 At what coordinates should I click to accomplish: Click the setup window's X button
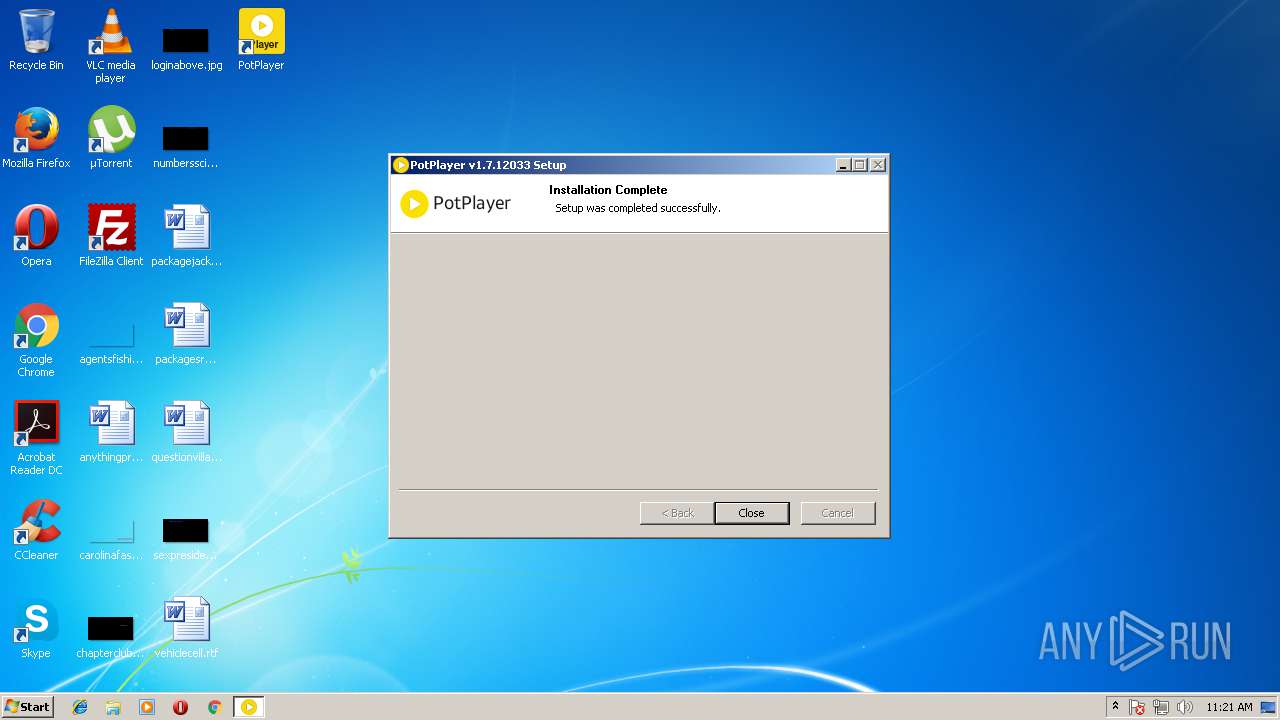tap(878, 165)
